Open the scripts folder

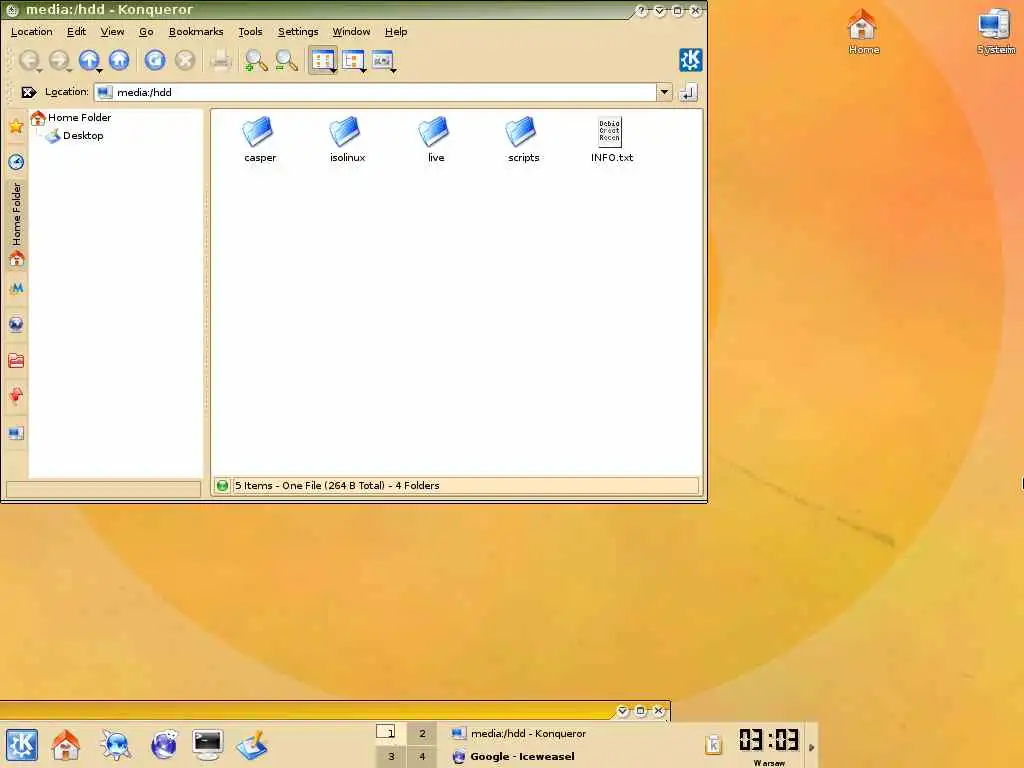click(523, 139)
